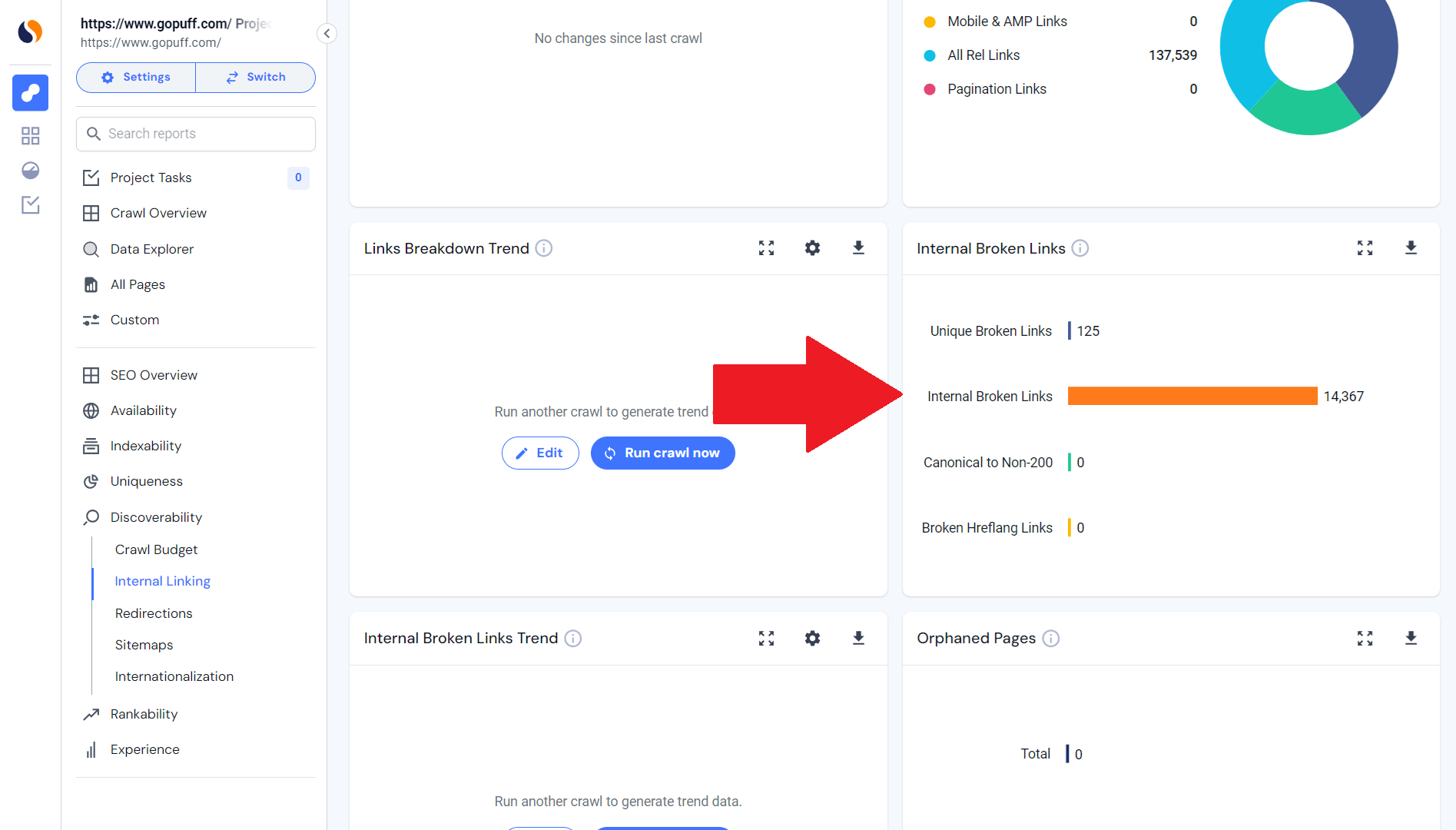Screen dimensions: 1456x830
Task: Expand Internal Broken Links widget to fullscreen
Action: 1365,247
